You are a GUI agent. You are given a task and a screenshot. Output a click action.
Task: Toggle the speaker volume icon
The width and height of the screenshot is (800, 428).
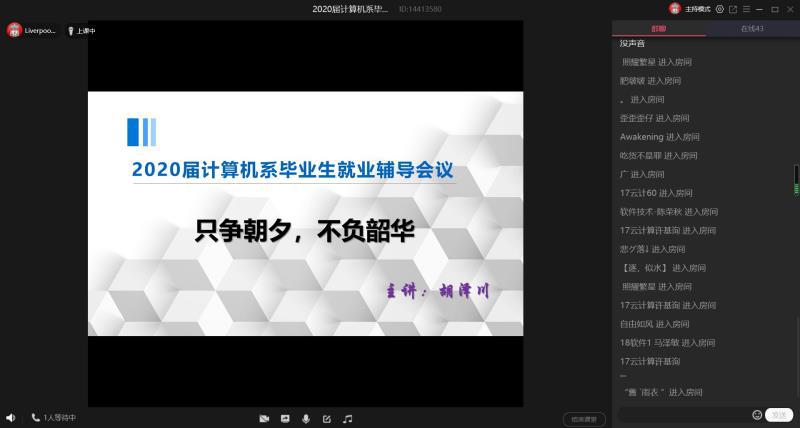click(11, 418)
